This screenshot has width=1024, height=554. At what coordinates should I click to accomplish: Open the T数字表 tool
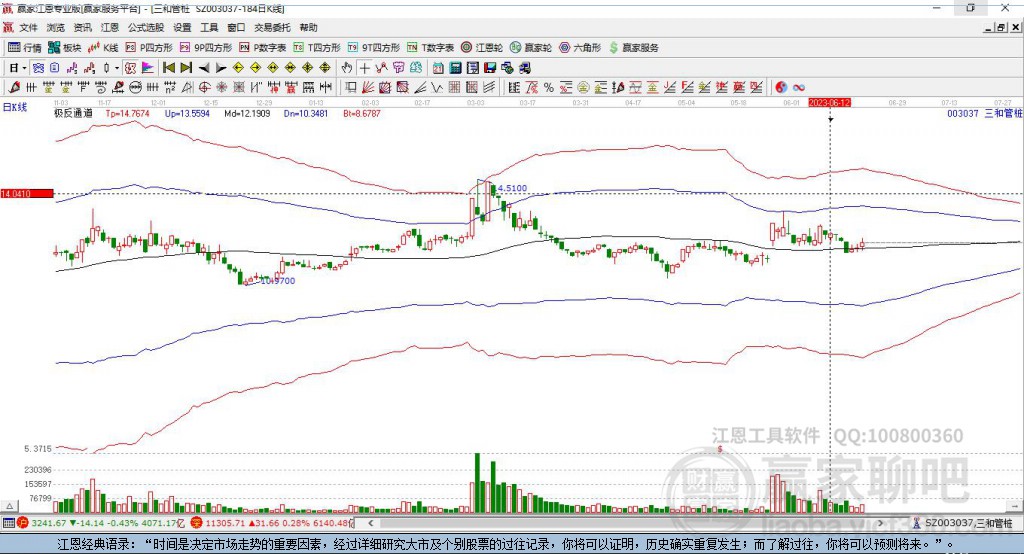(x=430, y=48)
